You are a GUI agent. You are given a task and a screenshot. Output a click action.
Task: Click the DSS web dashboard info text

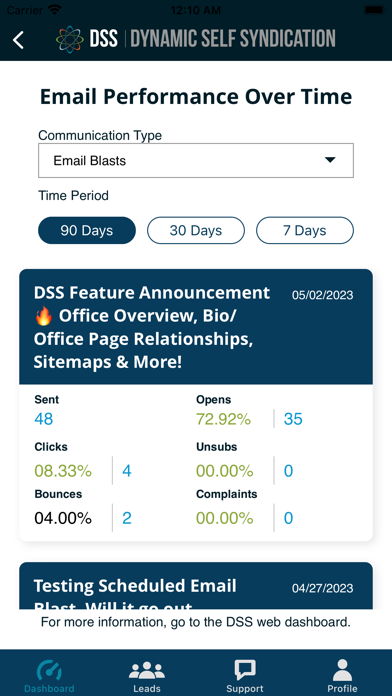coord(196,622)
